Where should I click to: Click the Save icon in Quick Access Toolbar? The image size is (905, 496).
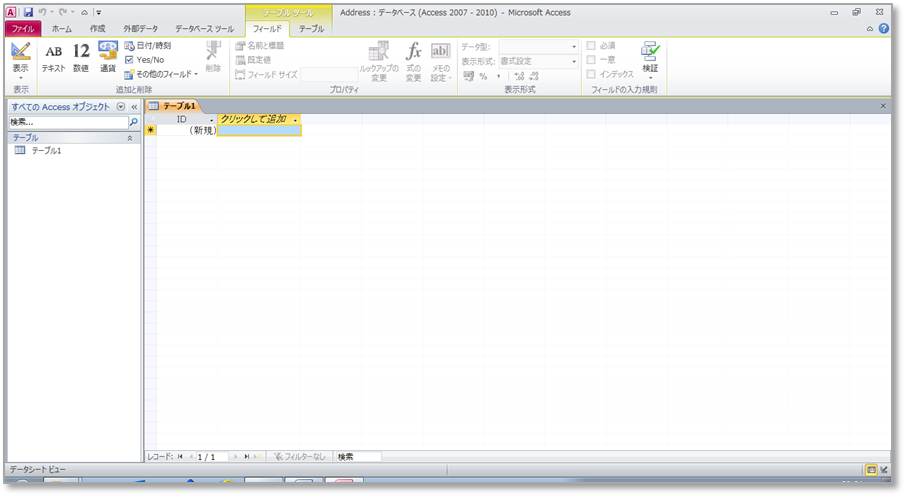(28, 12)
